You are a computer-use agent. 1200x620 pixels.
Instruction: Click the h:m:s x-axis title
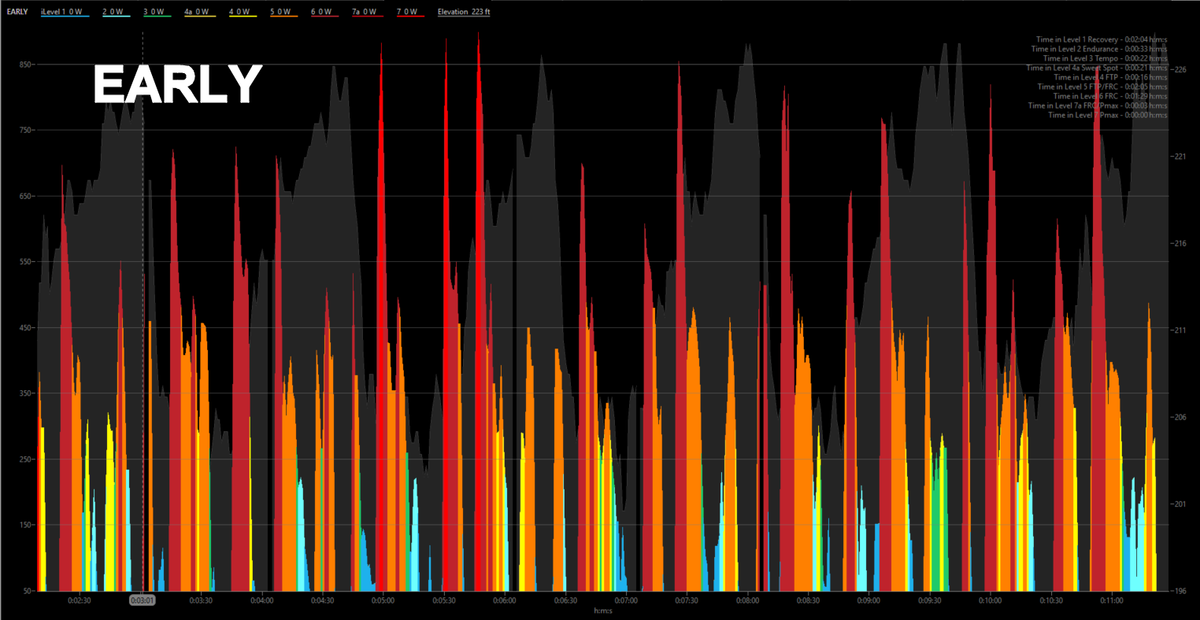[602, 610]
